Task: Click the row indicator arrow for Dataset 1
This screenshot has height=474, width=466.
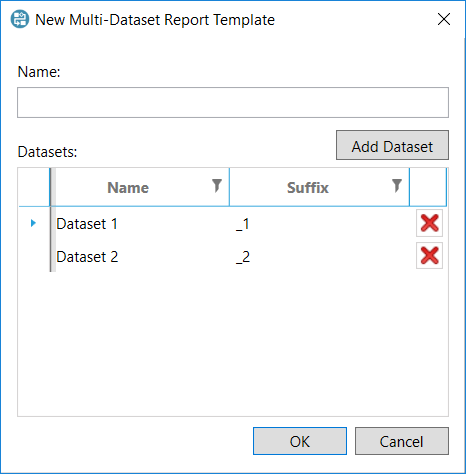Action: tap(33, 223)
